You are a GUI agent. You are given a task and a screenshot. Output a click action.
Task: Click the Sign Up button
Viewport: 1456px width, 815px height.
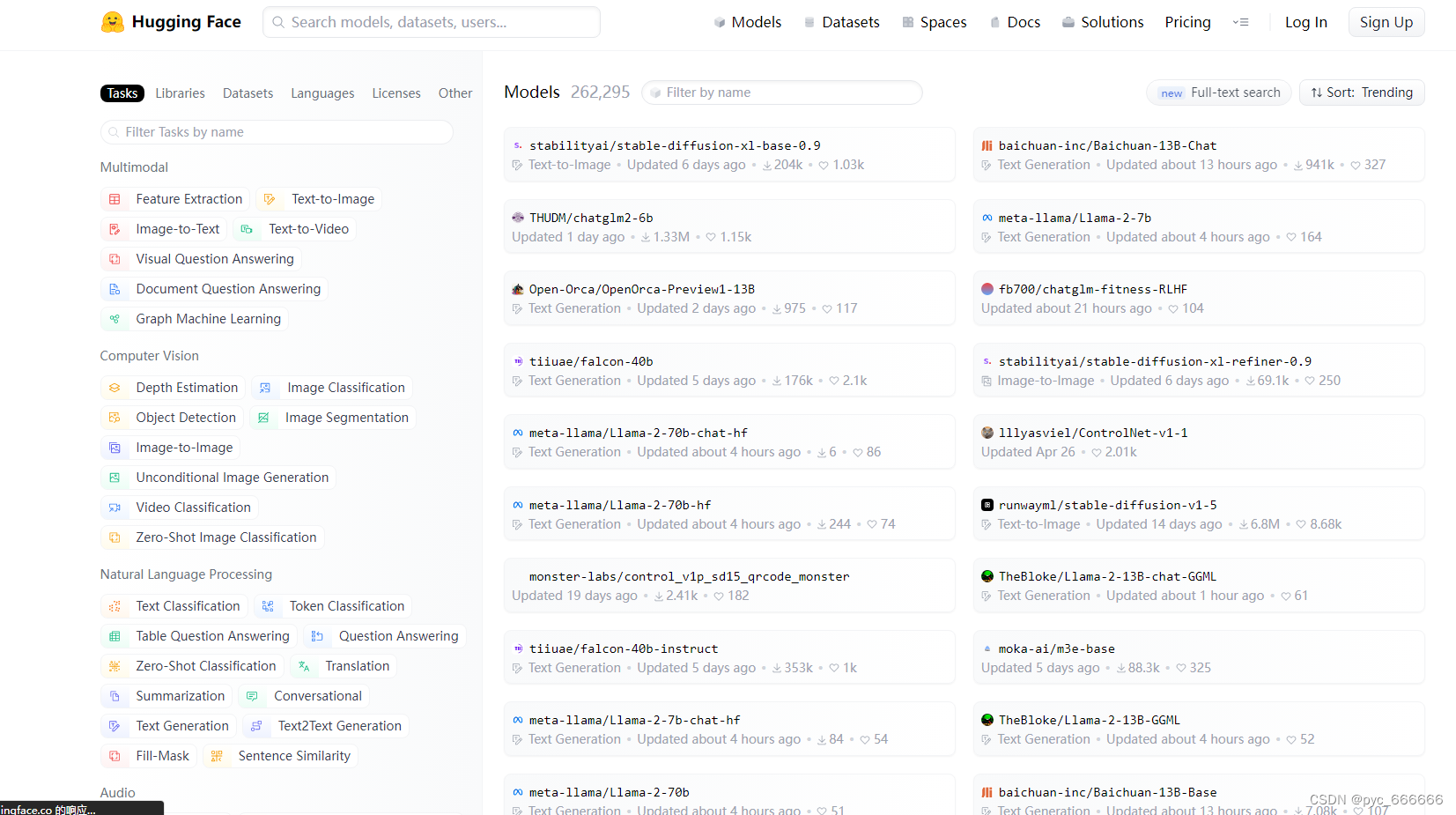click(x=1386, y=22)
